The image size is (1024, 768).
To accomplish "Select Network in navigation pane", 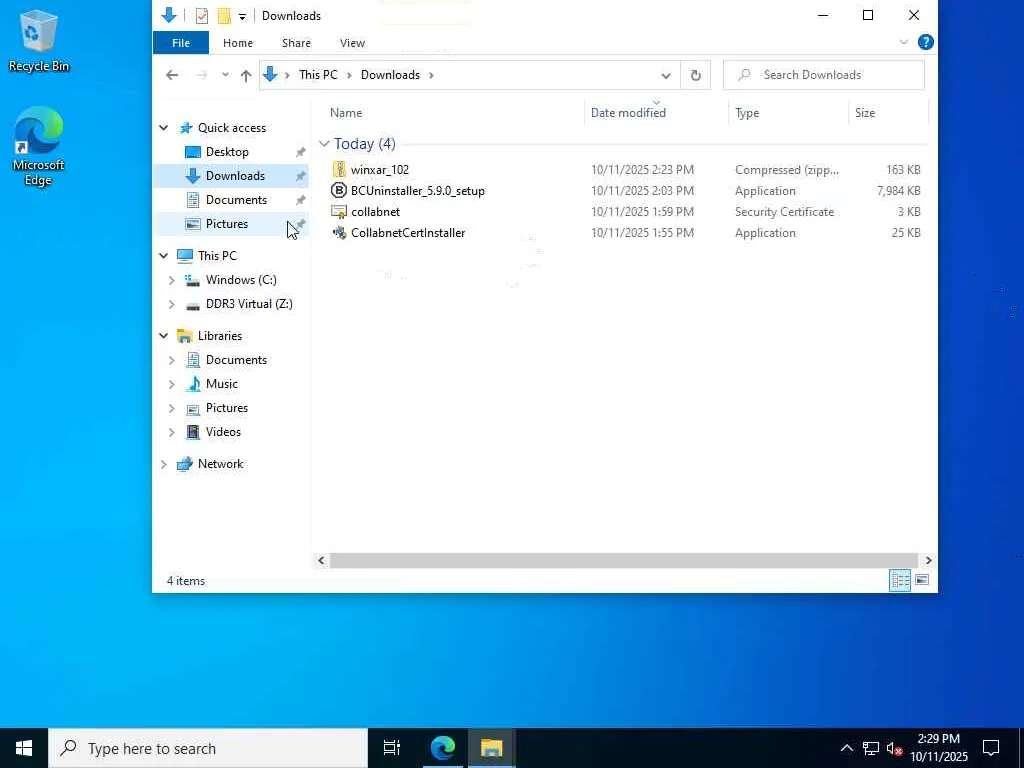I will (x=220, y=464).
